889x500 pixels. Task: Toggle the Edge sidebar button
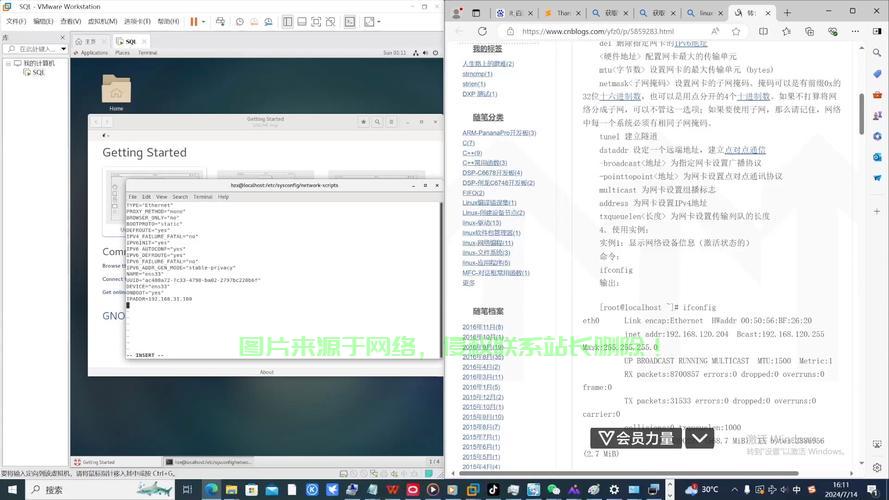click(877, 31)
